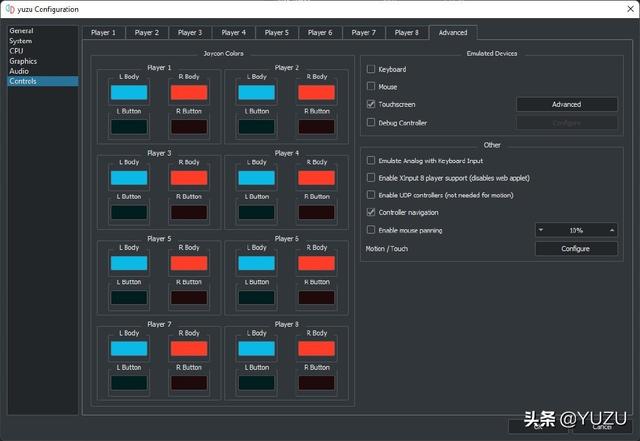Pick Player 1 L Body color

129,93
